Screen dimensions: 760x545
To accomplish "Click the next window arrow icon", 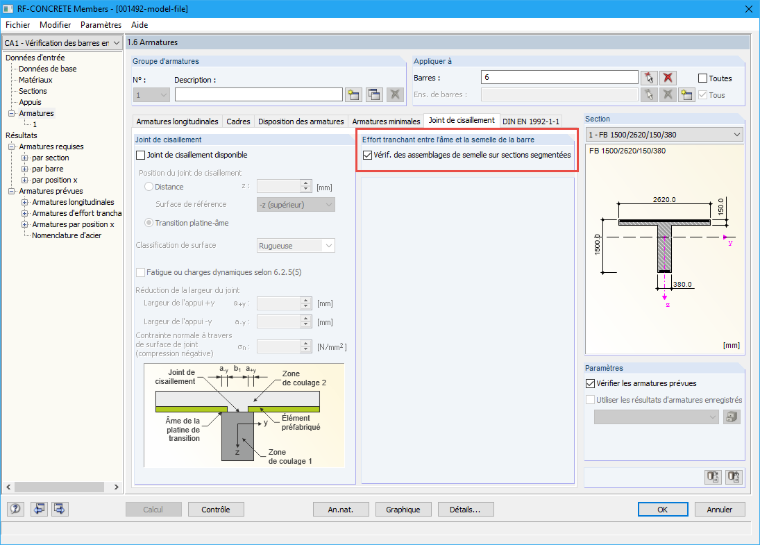I will pyautogui.click(x=60, y=509).
